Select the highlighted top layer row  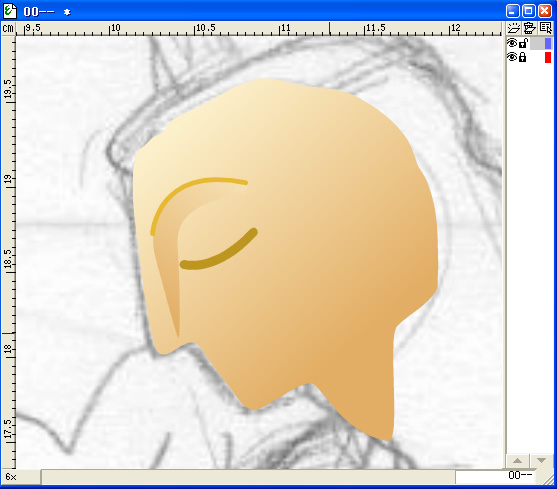point(529,43)
